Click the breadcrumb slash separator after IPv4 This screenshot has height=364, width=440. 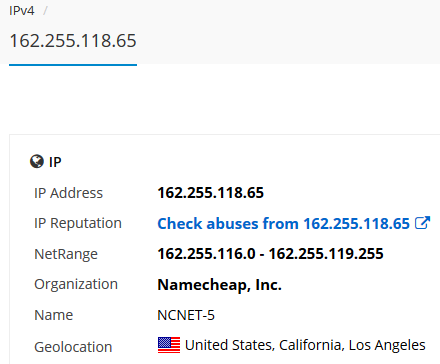(x=45, y=11)
